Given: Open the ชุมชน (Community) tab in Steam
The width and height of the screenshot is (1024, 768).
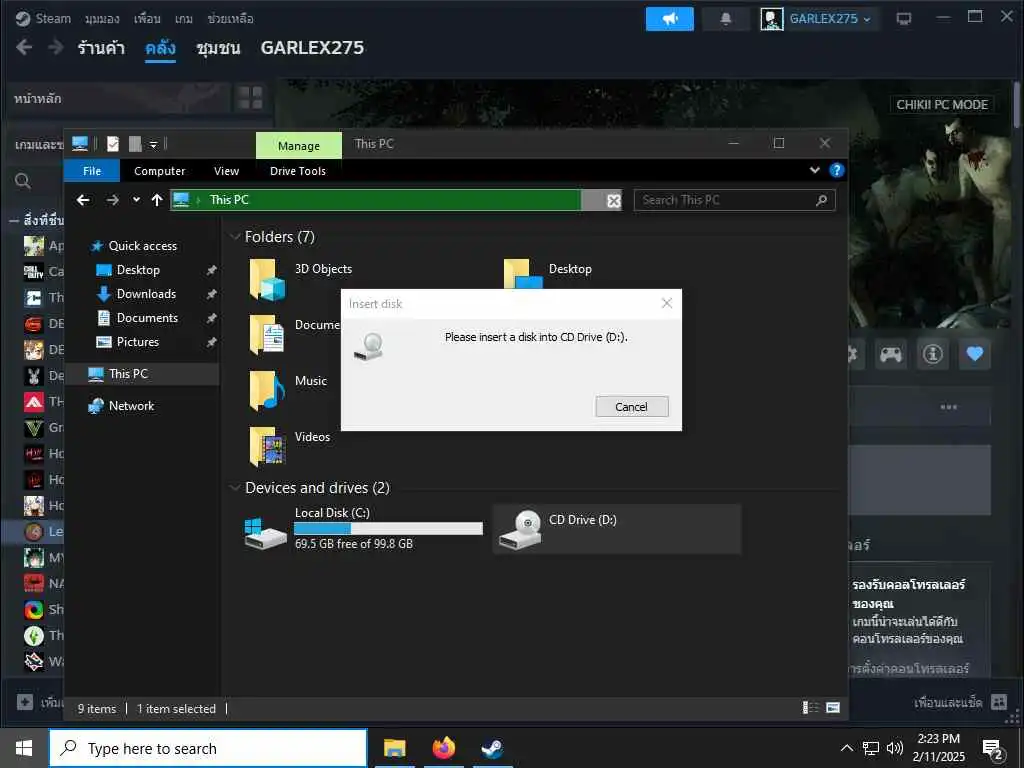Looking at the screenshot, I should click(x=218, y=48).
